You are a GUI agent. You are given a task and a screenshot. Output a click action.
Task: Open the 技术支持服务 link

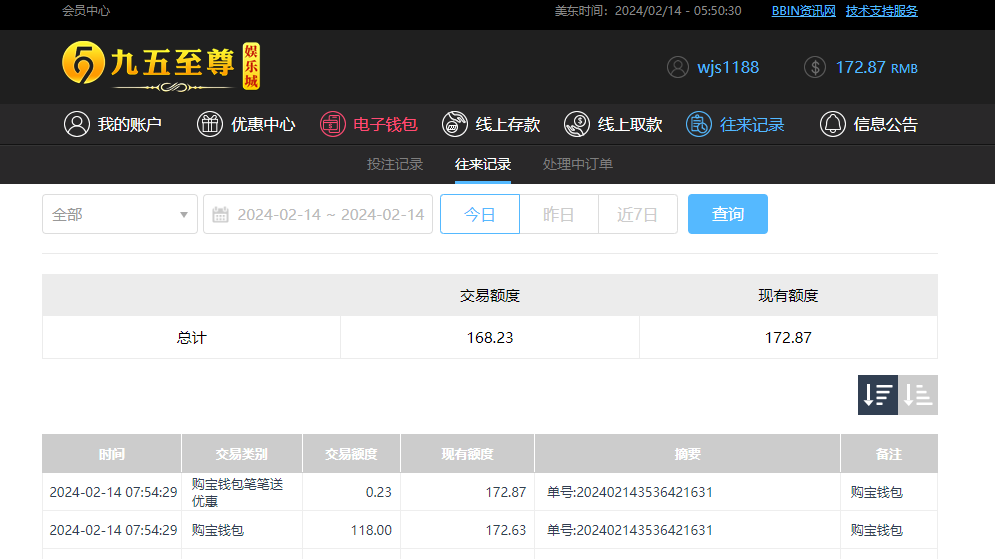pos(881,11)
